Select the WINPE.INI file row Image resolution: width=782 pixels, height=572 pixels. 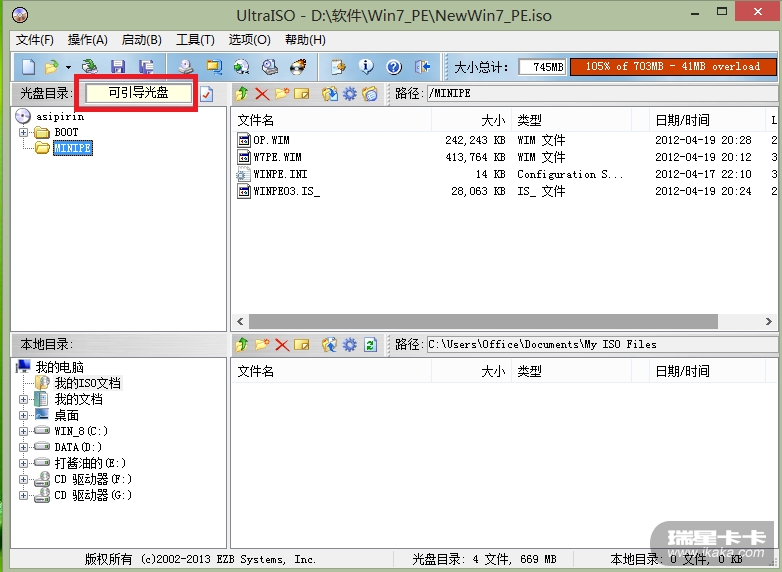pos(504,174)
